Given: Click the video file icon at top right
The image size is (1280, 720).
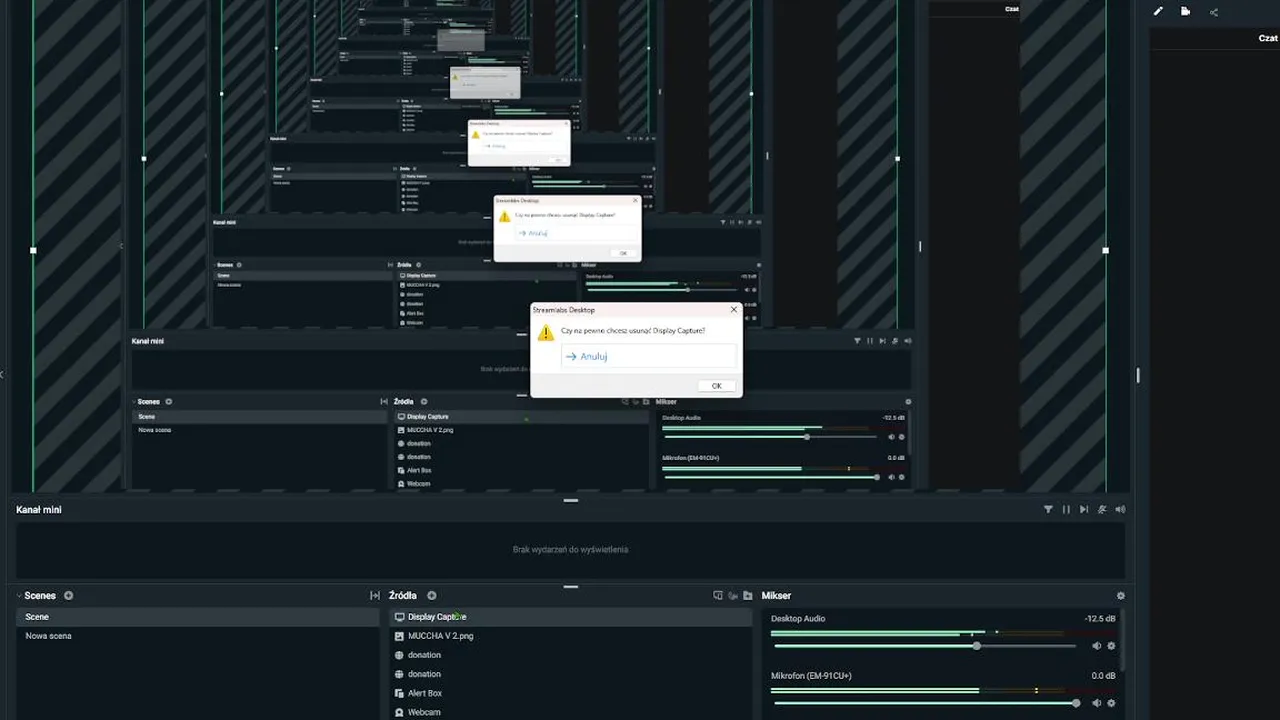Looking at the screenshot, I should [x=1185, y=12].
